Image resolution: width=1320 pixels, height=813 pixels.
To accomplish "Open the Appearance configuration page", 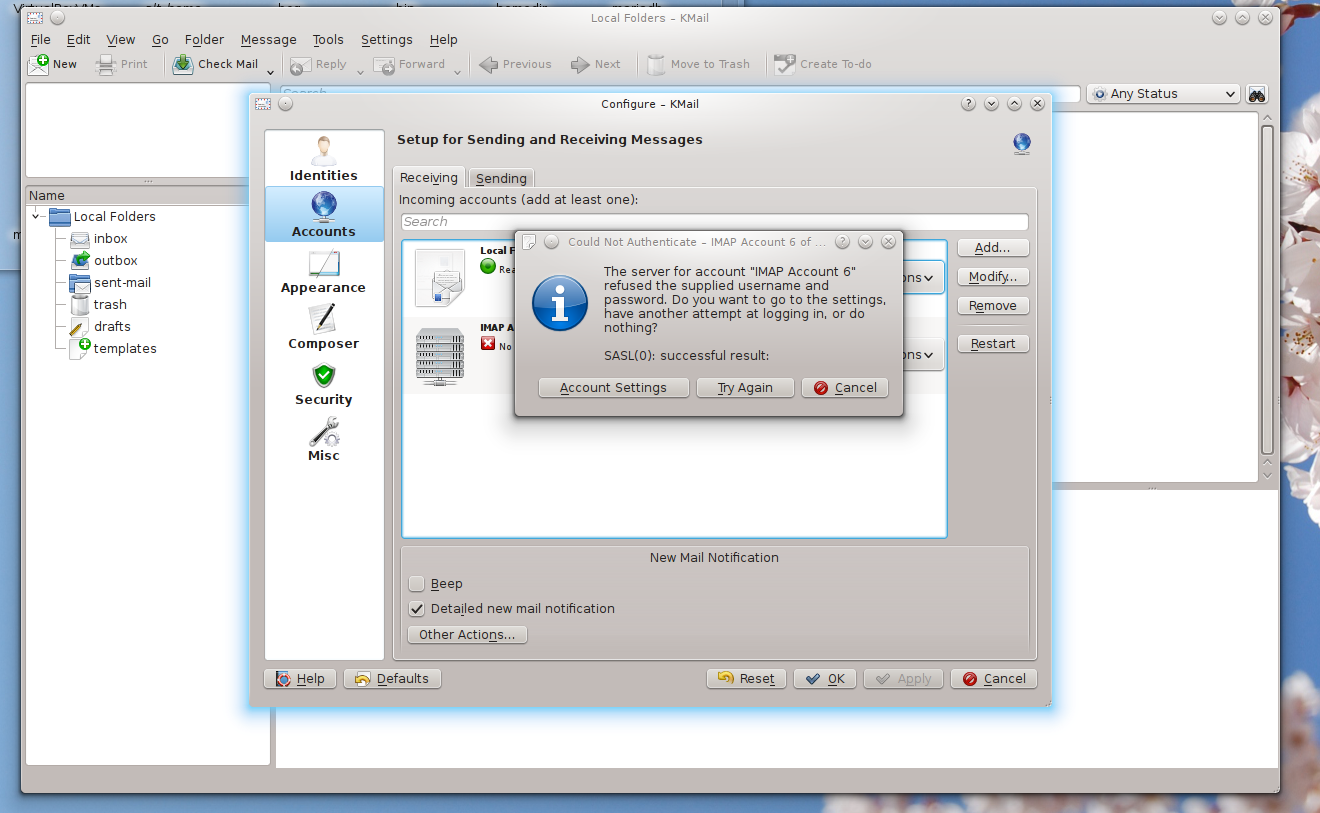I will click(x=323, y=271).
